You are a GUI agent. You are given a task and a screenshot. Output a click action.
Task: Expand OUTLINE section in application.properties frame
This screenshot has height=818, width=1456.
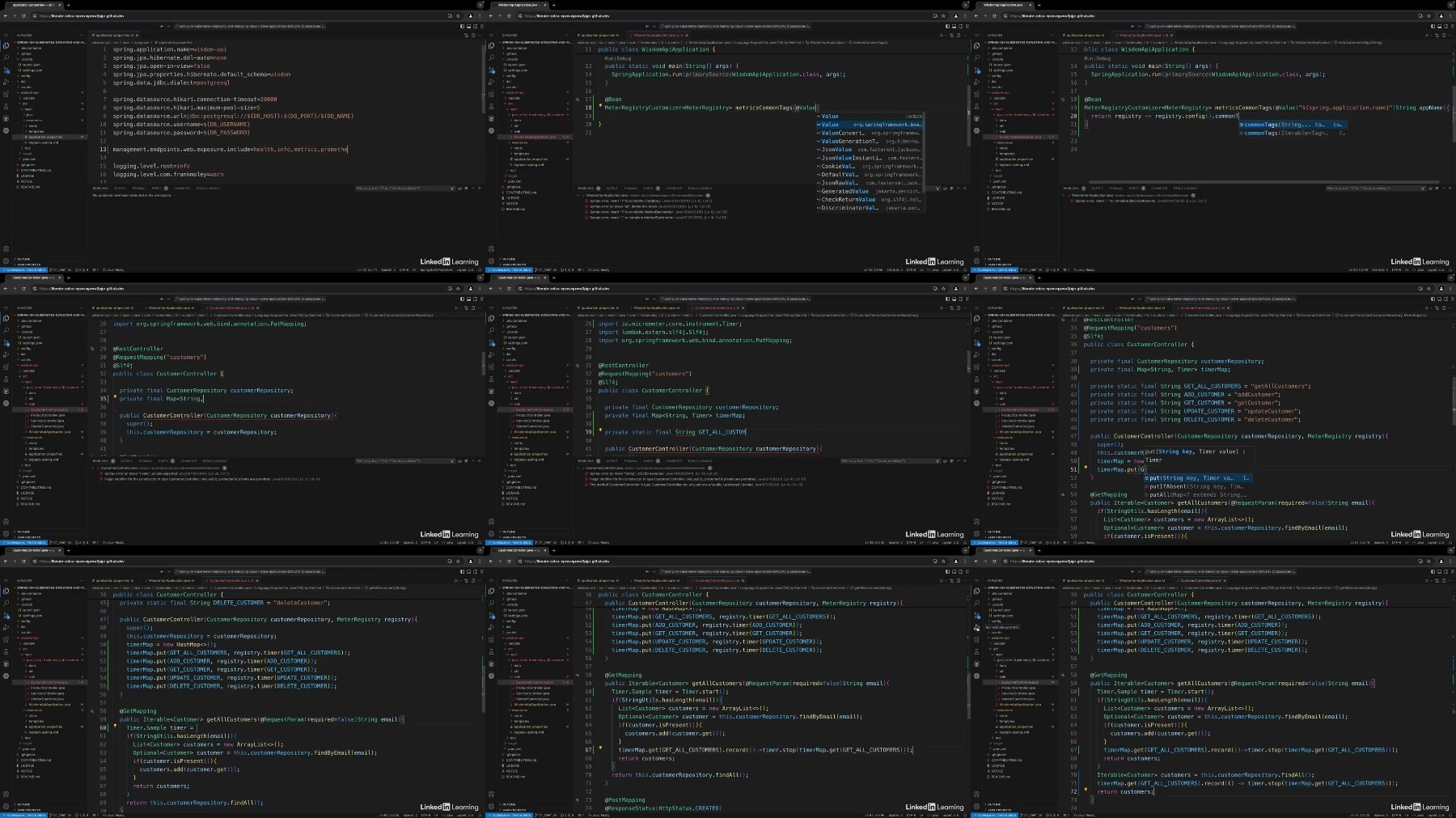click(x=22, y=259)
